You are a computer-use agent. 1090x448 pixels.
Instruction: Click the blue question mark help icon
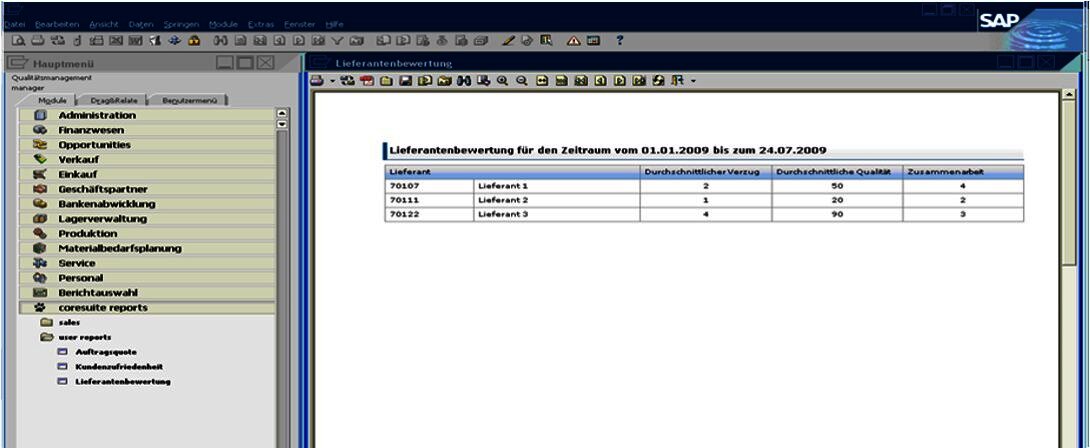pyautogui.click(x=620, y=40)
